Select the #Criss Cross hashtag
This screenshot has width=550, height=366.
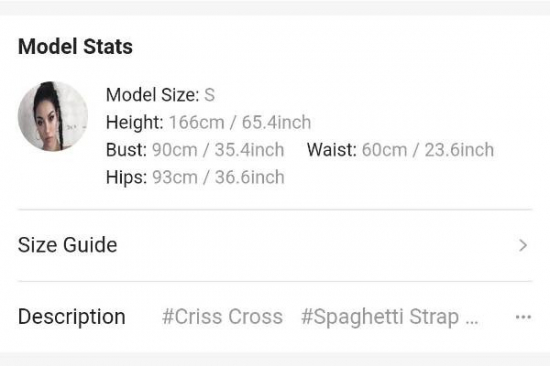222,317
